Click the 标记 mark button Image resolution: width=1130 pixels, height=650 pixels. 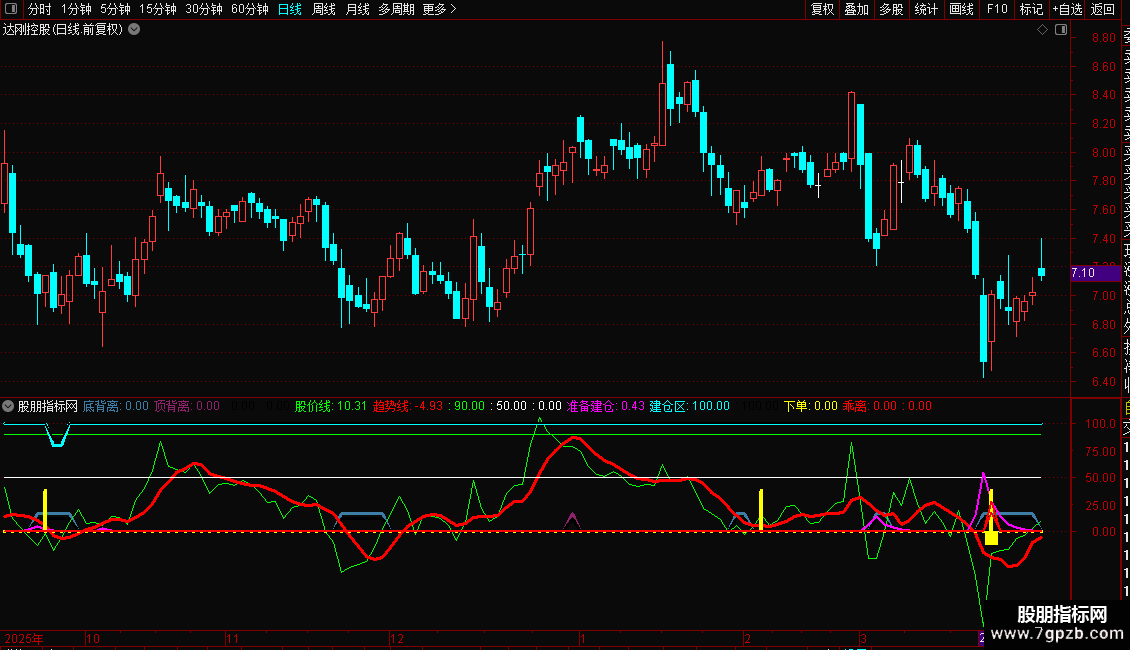1031,9
